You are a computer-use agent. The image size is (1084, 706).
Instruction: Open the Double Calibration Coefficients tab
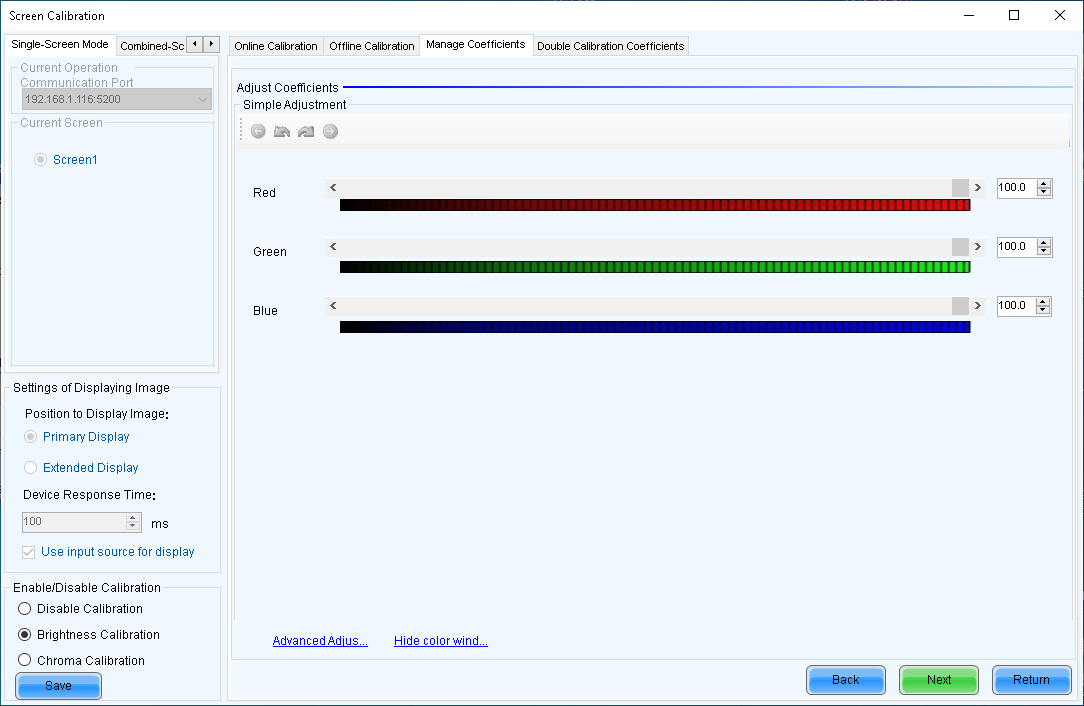point(610,45)
